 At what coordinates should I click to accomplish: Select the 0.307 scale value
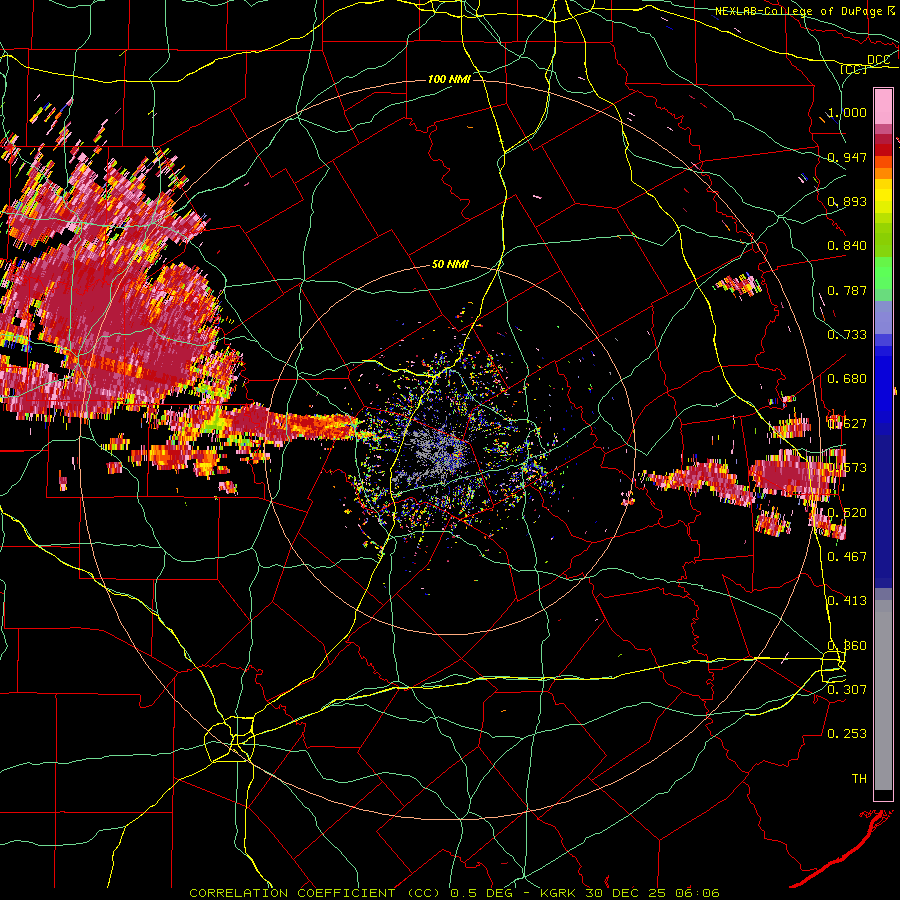[847, 689]
